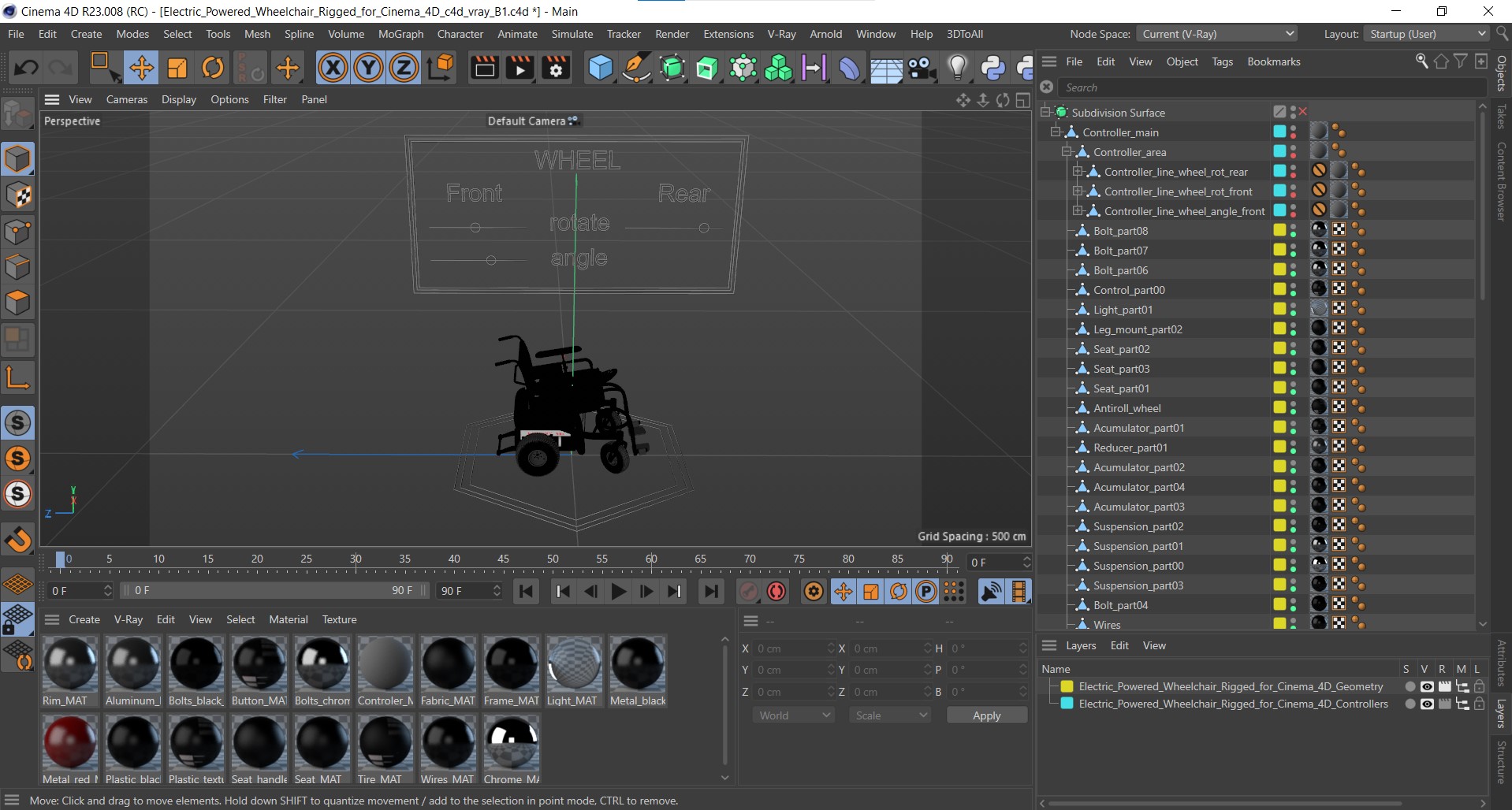The width and height of the screenshot is (1512, 810).
Task: Open Layout Startup dropdown
Action: (x=1428, y=34)
